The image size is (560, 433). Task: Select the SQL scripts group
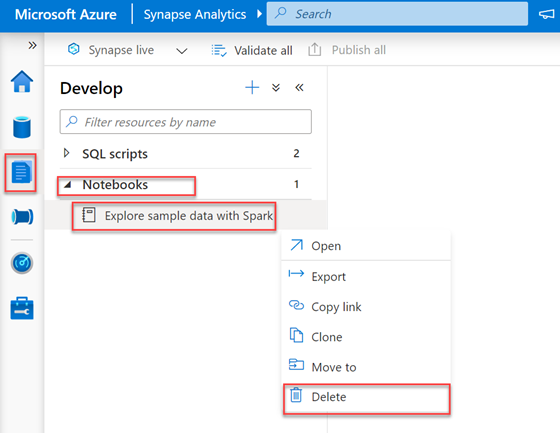click(186, 154)
